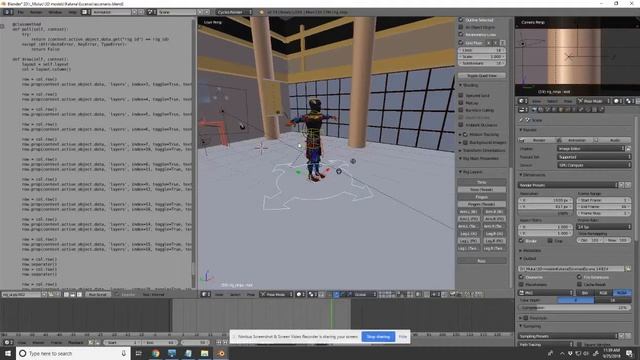Image resolution: width=640 pixels, height=360 pixels.
Task: Click the Compression slider in Output
Action: (x=575, y=308)
